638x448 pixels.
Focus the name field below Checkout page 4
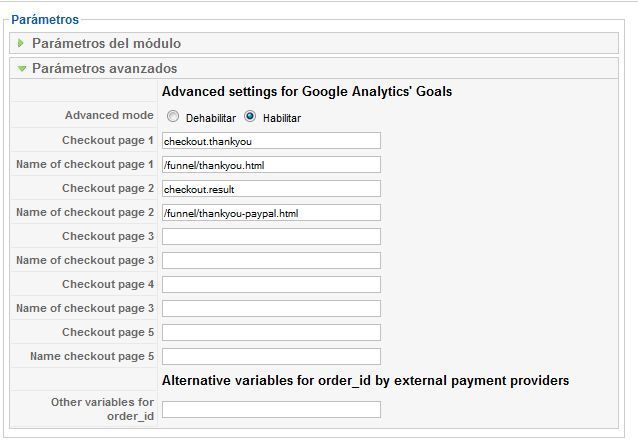[271, 309]
